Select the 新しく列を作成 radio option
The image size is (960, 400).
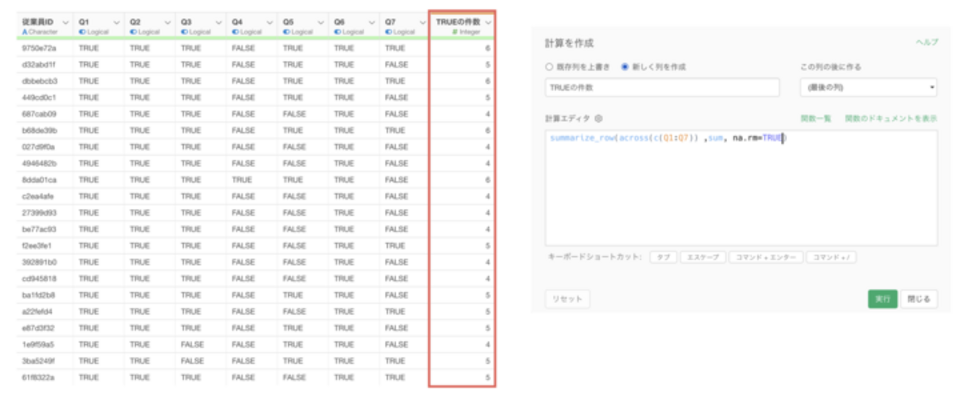coord(625,67)
